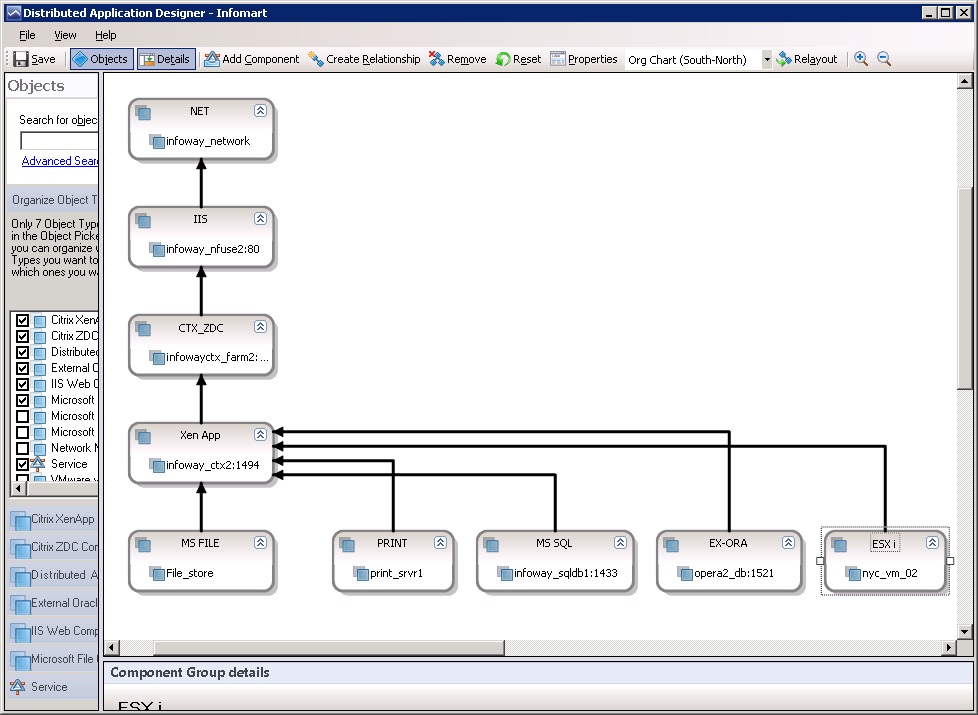Click the MS SQL group header icon

click(491, 545)
